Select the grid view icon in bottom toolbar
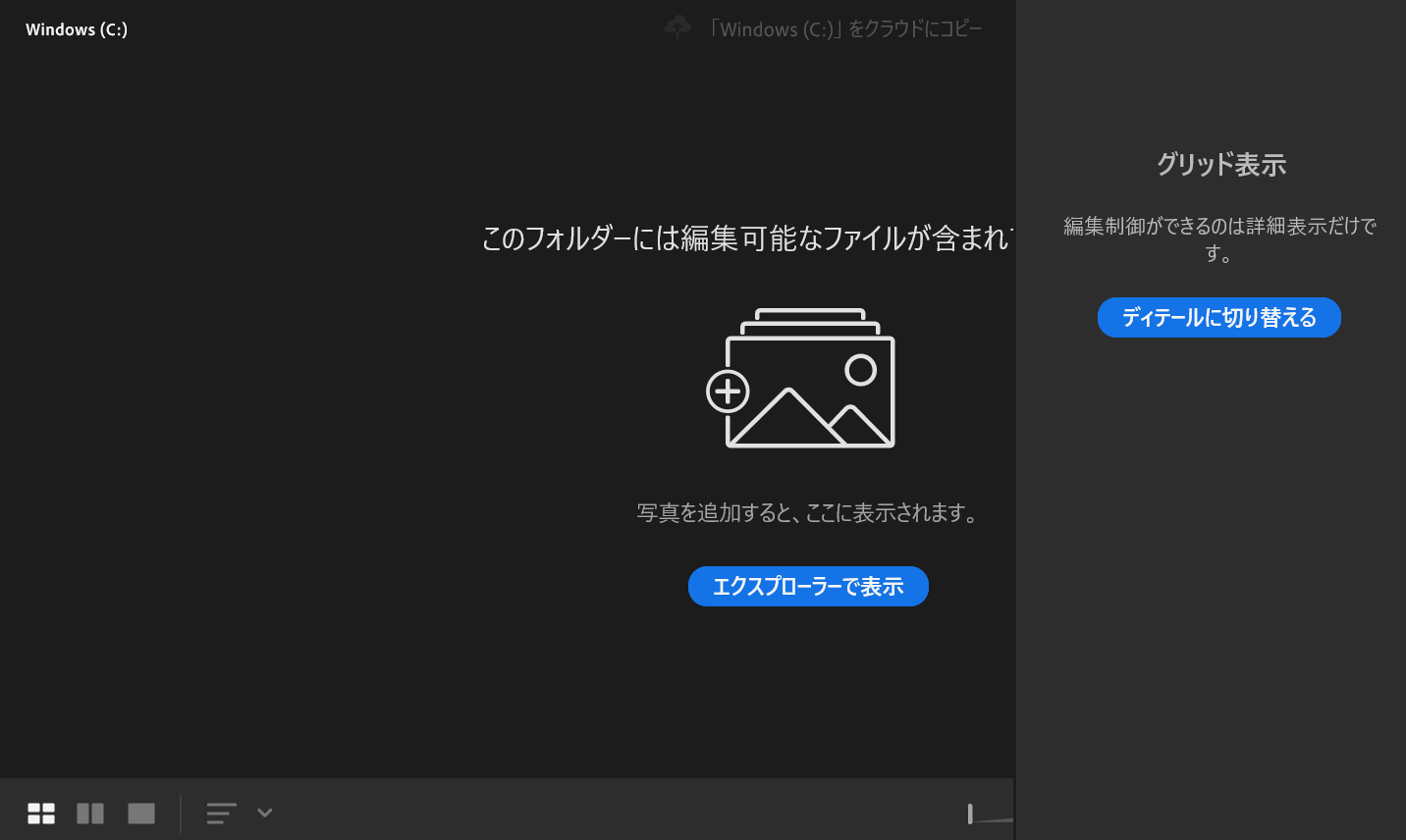Viewport: 1406px width, 840px height. coord(41,813)
